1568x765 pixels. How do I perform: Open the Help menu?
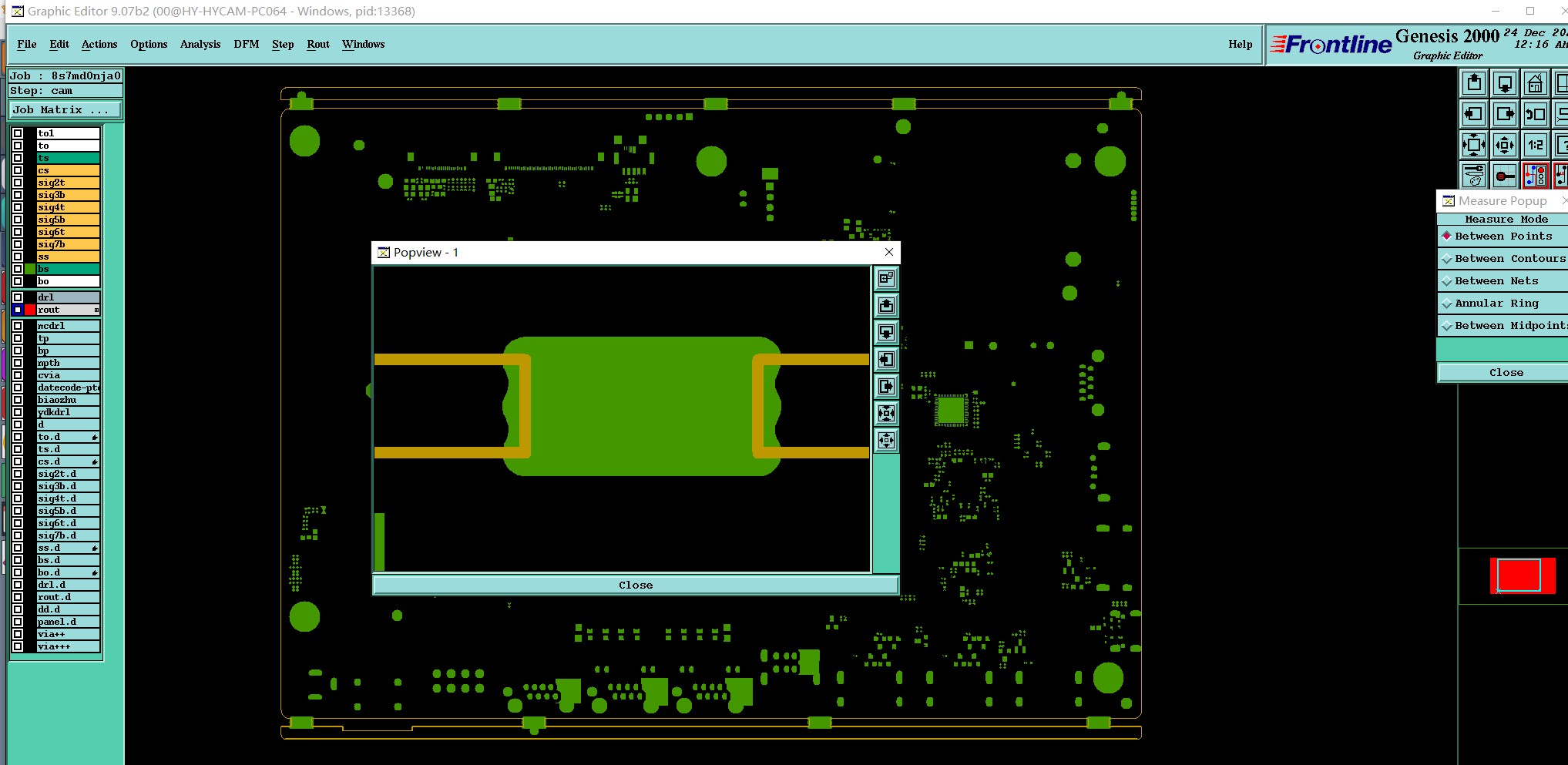[x=1241, y=44]
